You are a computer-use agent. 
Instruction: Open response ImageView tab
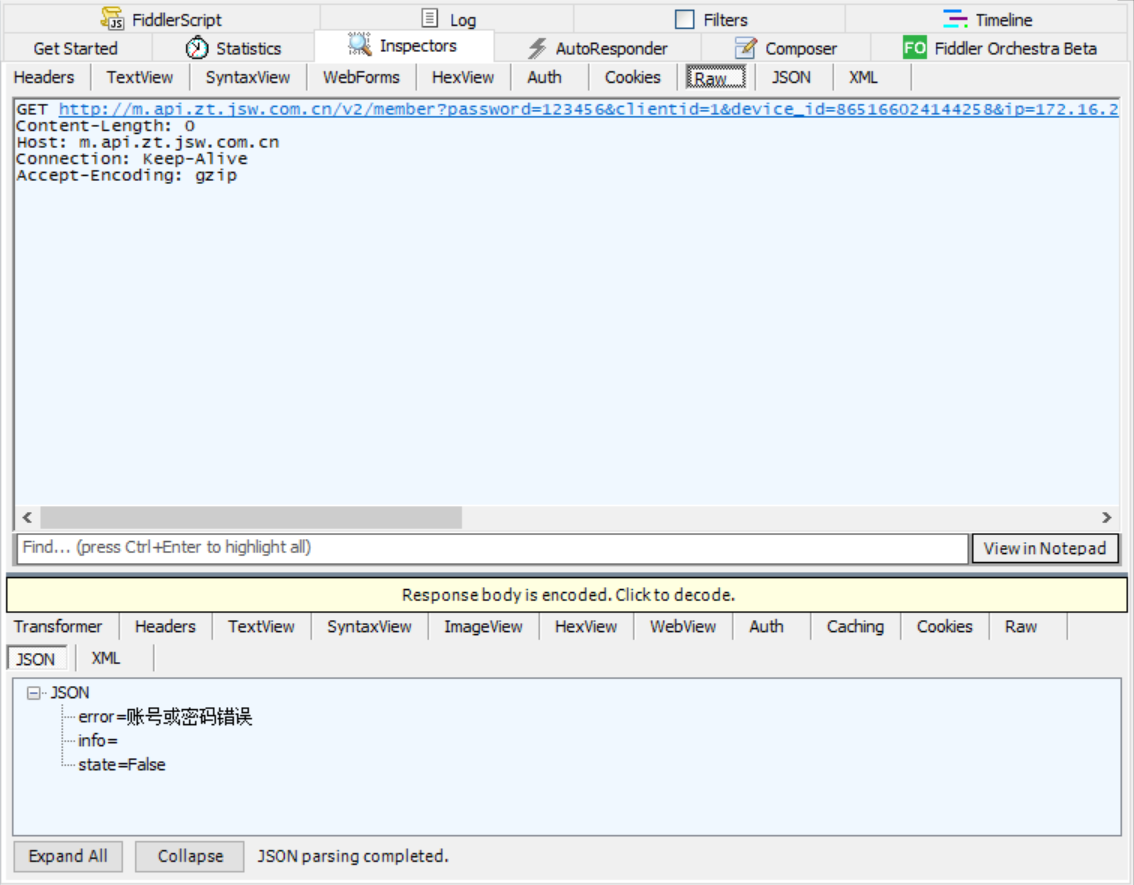pos(483,627)
